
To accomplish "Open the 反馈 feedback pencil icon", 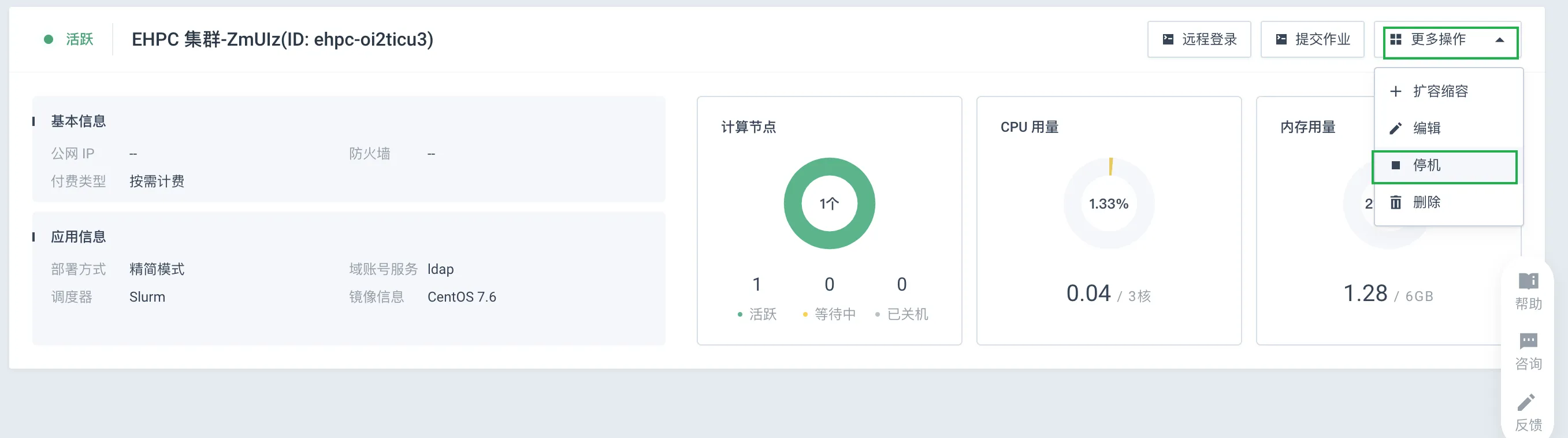I will click(1526, 402).
